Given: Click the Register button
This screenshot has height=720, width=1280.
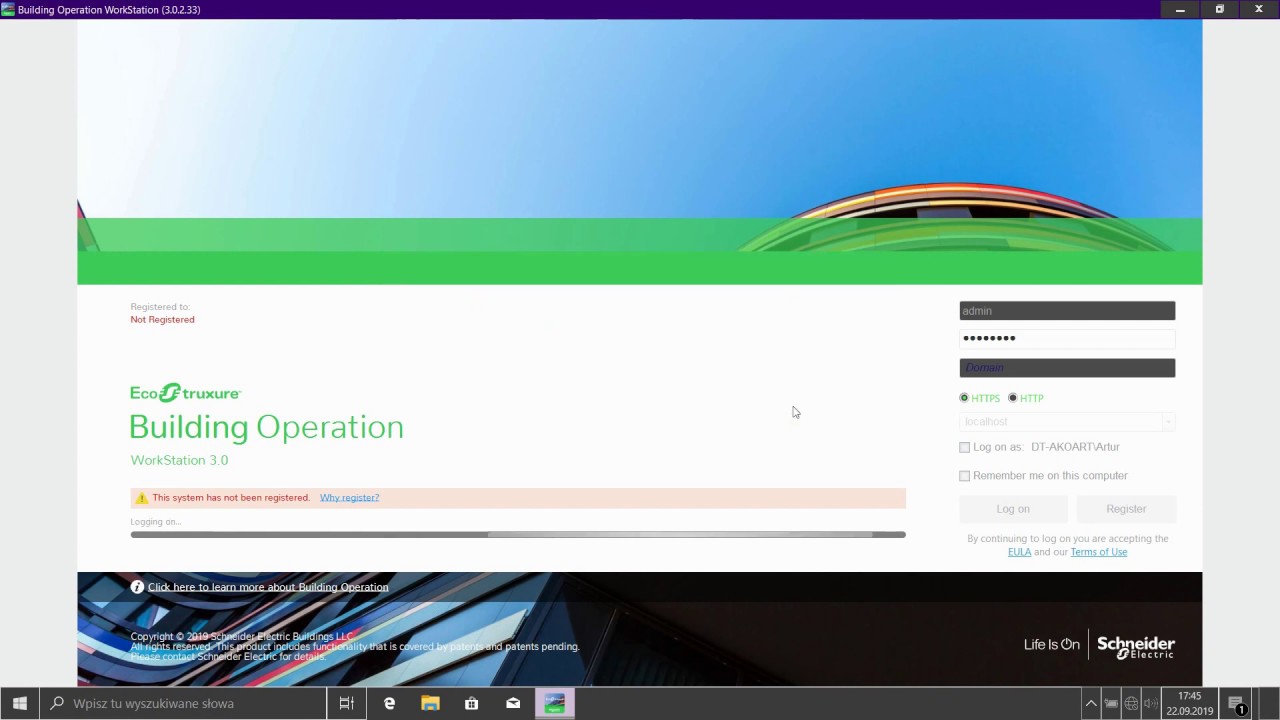Looking at the screenshot, I should point(1126,509).
